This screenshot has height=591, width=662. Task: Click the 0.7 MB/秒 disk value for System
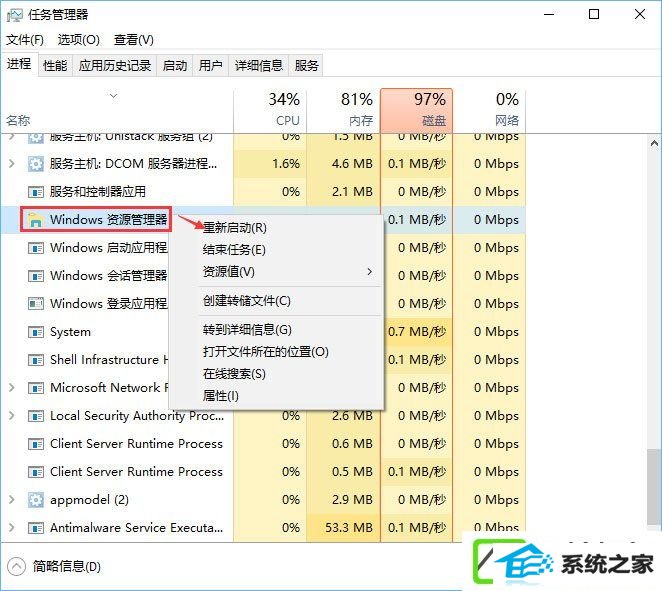tap(417, 332)
